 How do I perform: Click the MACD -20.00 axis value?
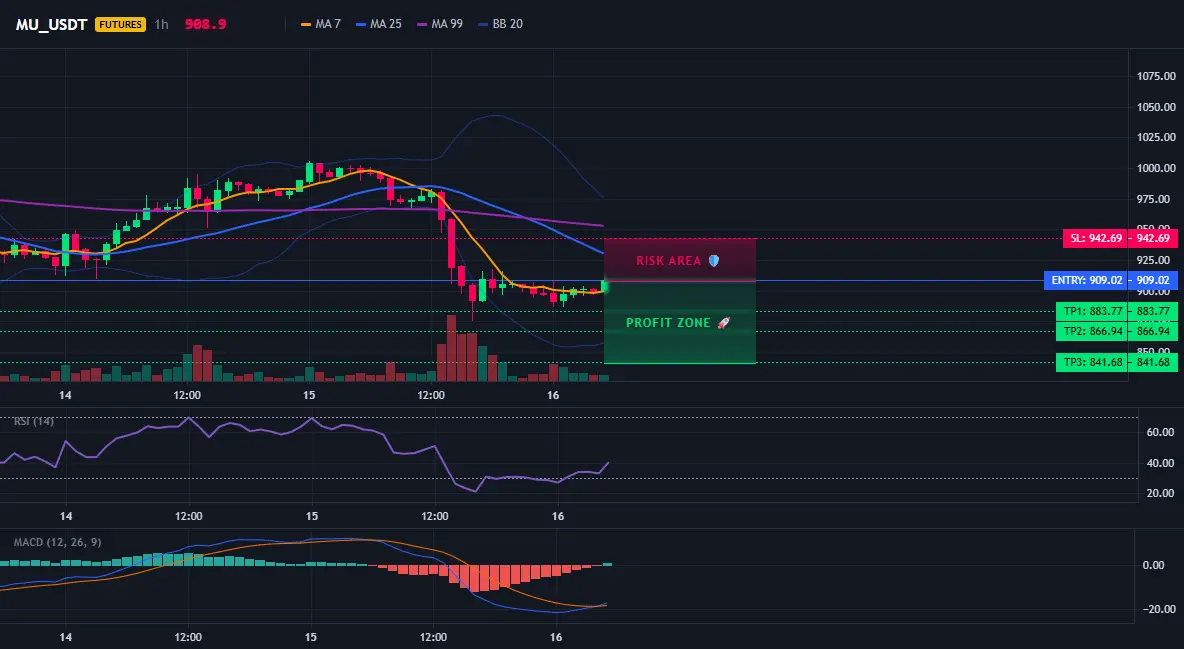(x=1159, y=609)
